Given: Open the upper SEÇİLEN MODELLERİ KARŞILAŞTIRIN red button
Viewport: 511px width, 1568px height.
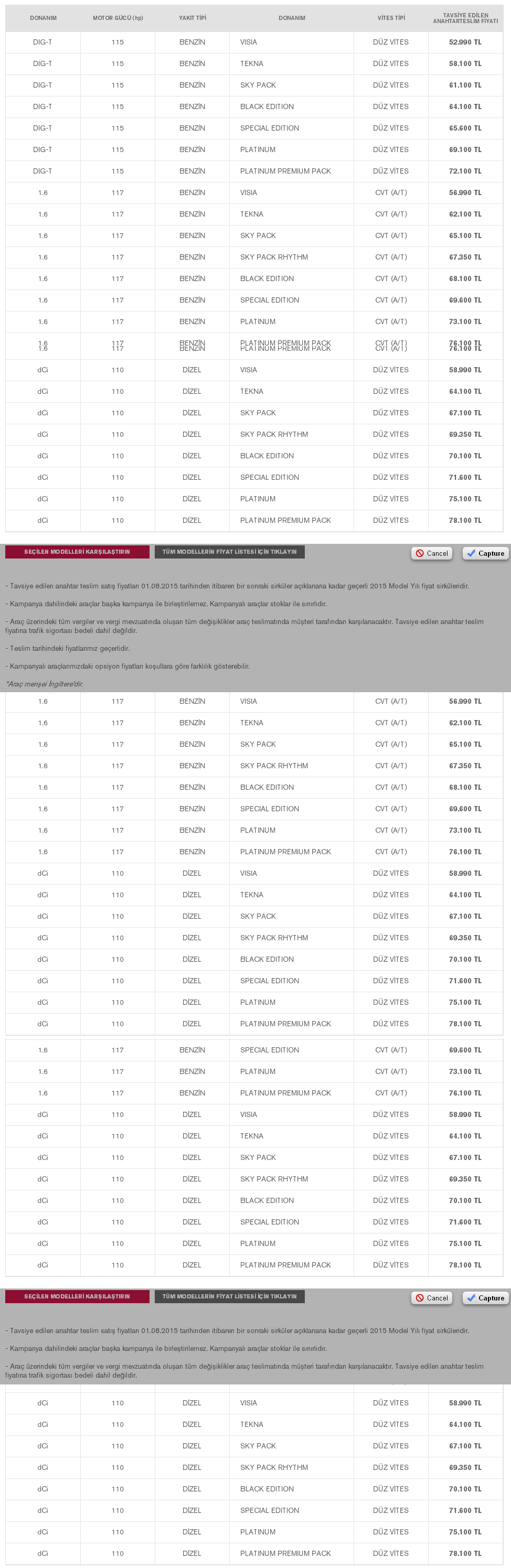Looking at the screenshot, I should tap(77, 552).
